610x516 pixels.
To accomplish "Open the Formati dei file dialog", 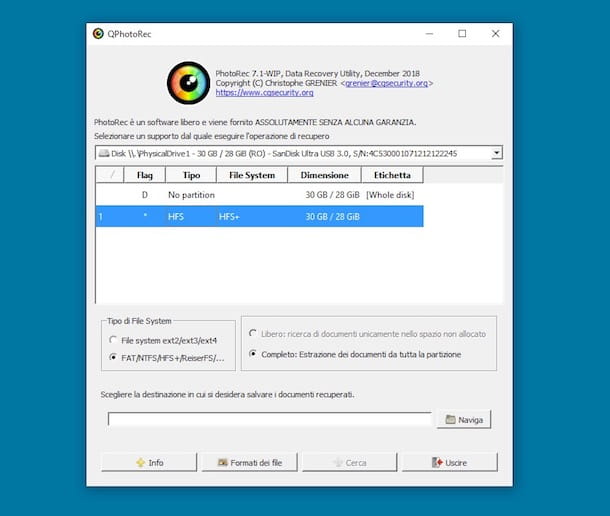I will pyautogui.click(x=249, y=462).
